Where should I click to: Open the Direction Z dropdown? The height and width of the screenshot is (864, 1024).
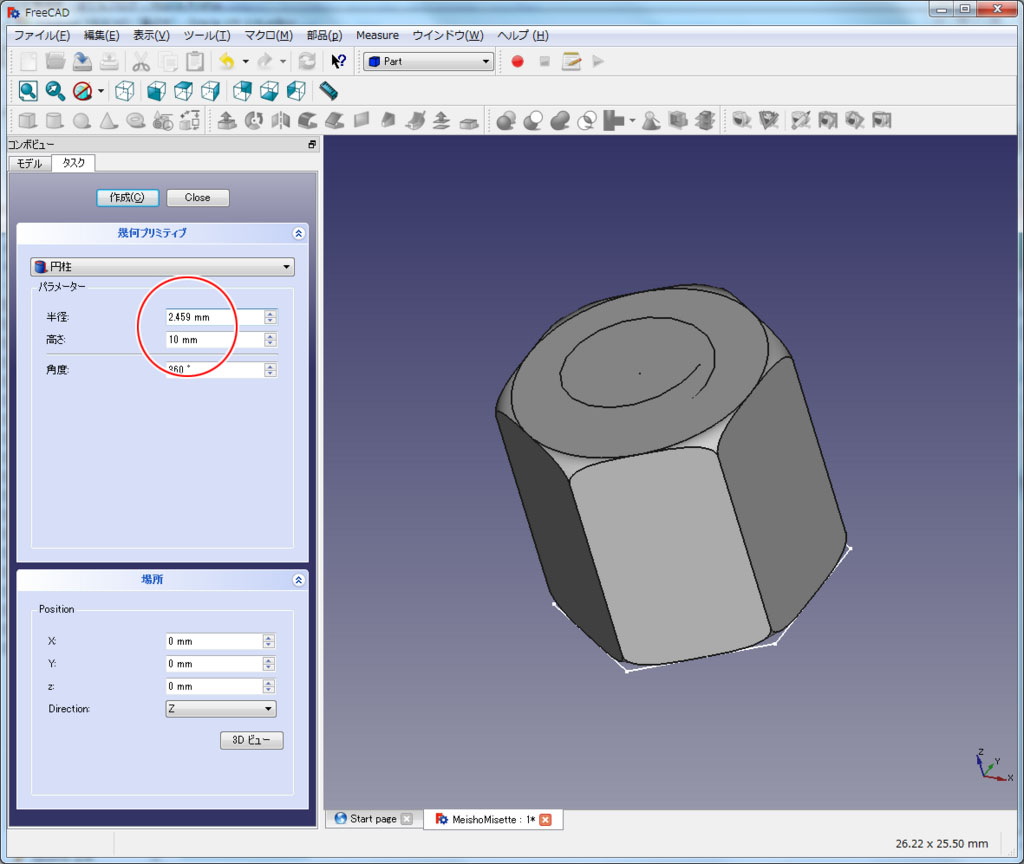(221, 709)
